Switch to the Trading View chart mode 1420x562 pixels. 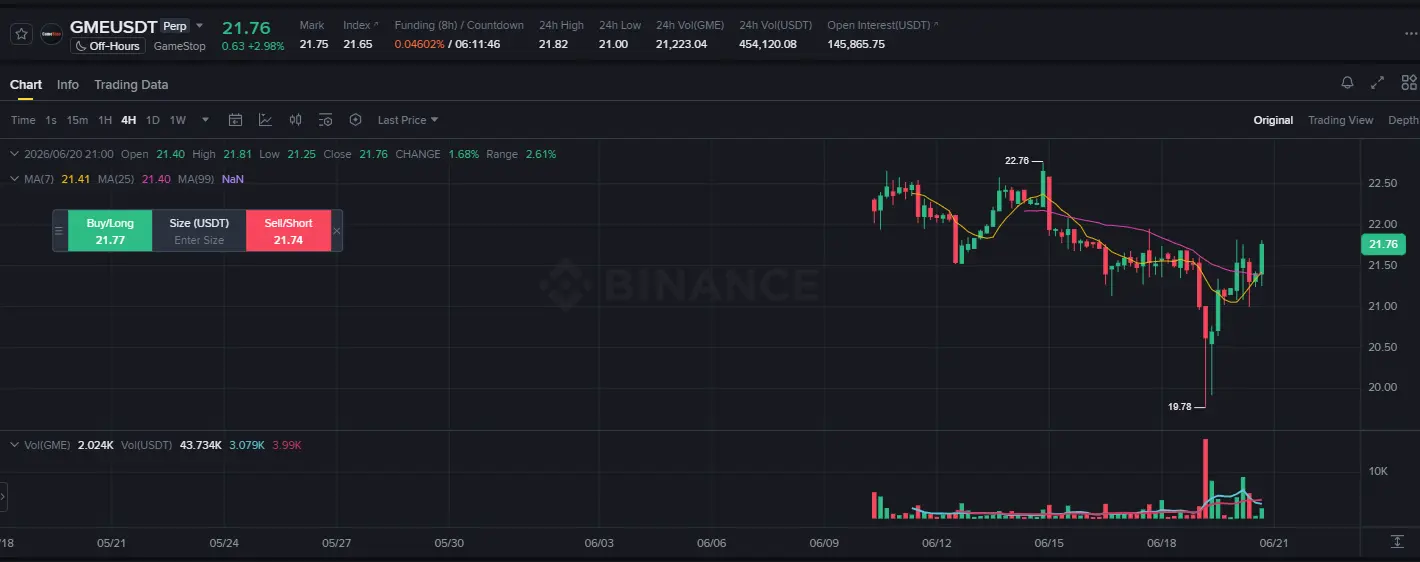(x=1340, y=120)
